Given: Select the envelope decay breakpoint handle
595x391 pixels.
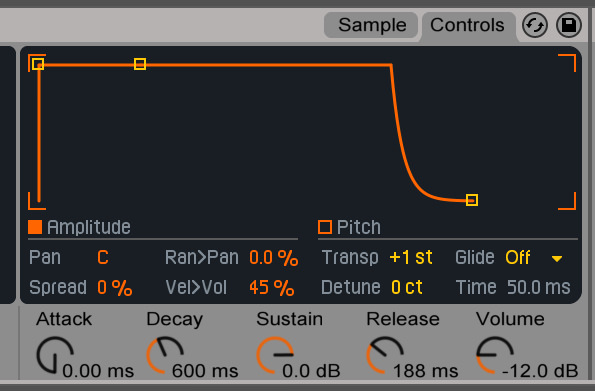Looking at the screenshot, I should click(x=140, y=64).
